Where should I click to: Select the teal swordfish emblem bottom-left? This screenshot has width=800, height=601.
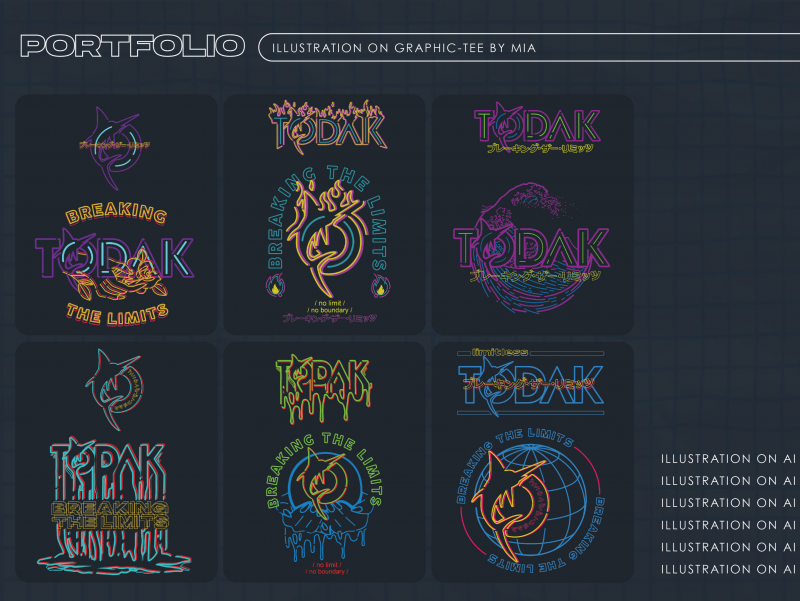[114, 390]
